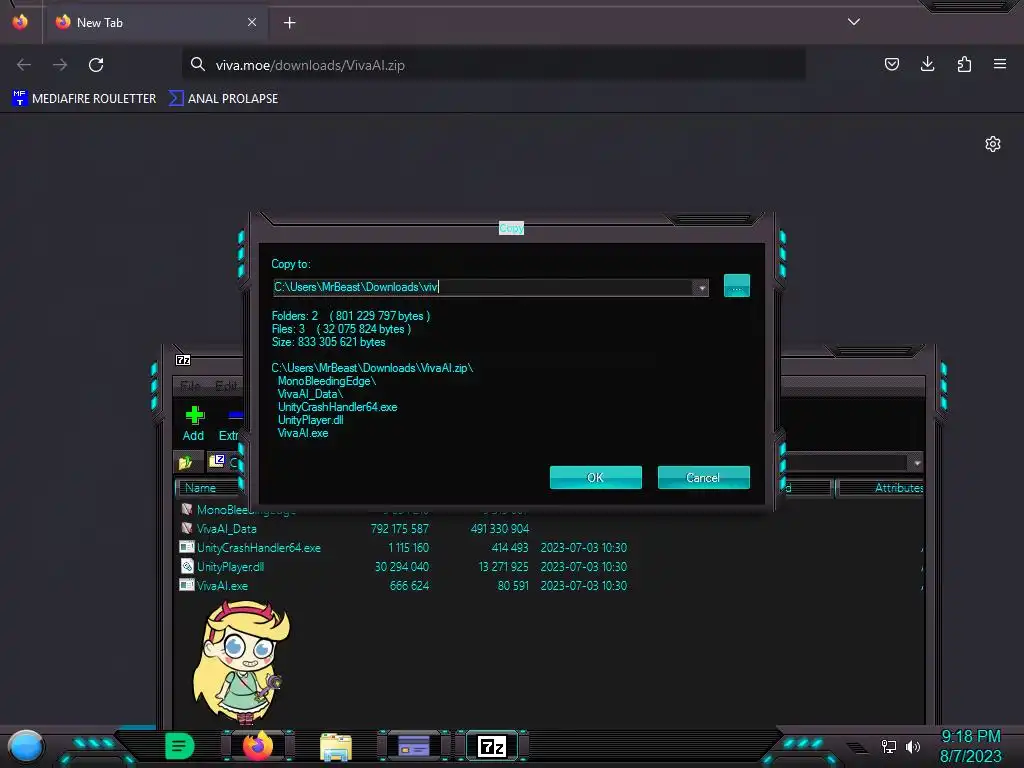Open the New Tab personalize gear

(x=993, y=144)
